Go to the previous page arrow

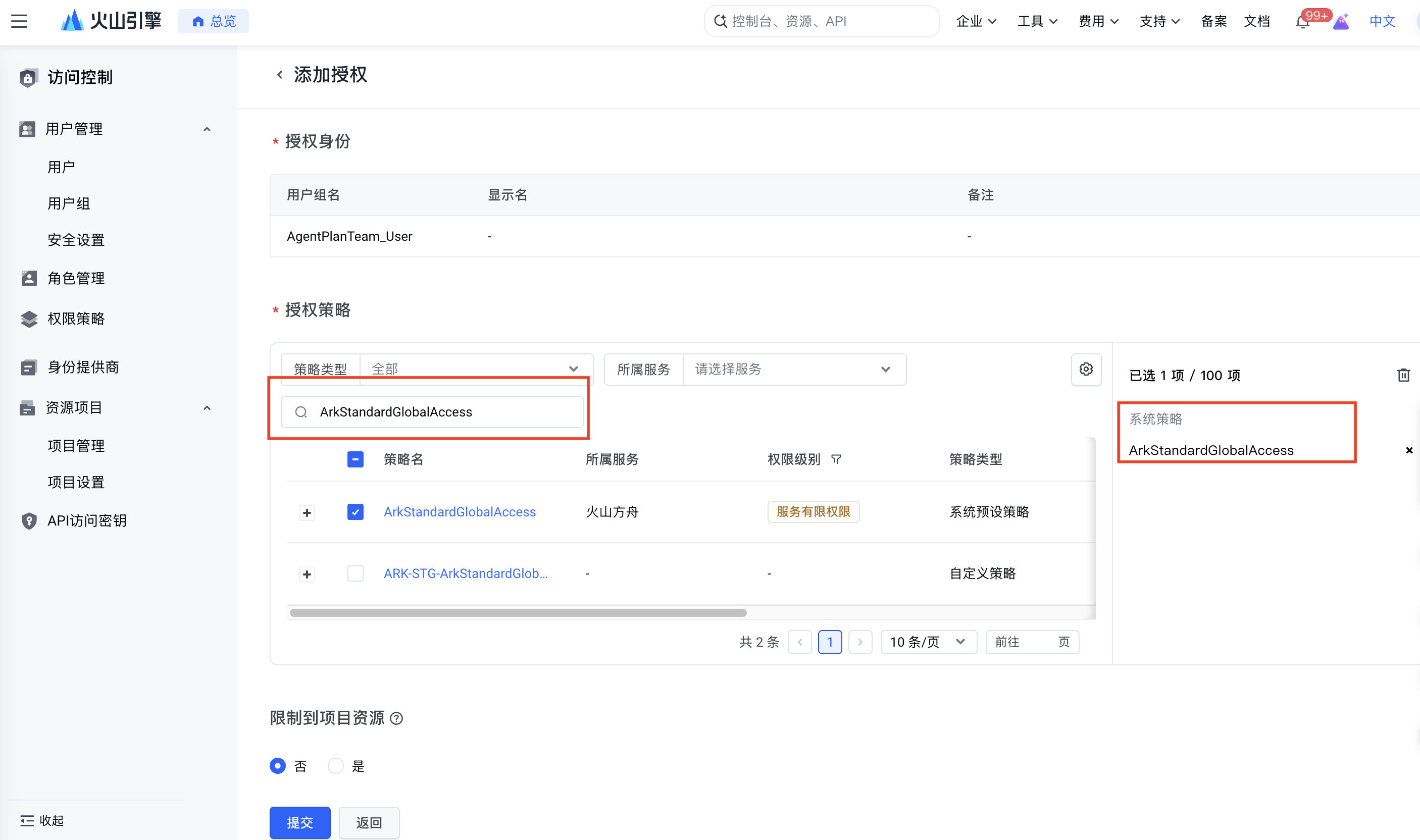point(800,643)
